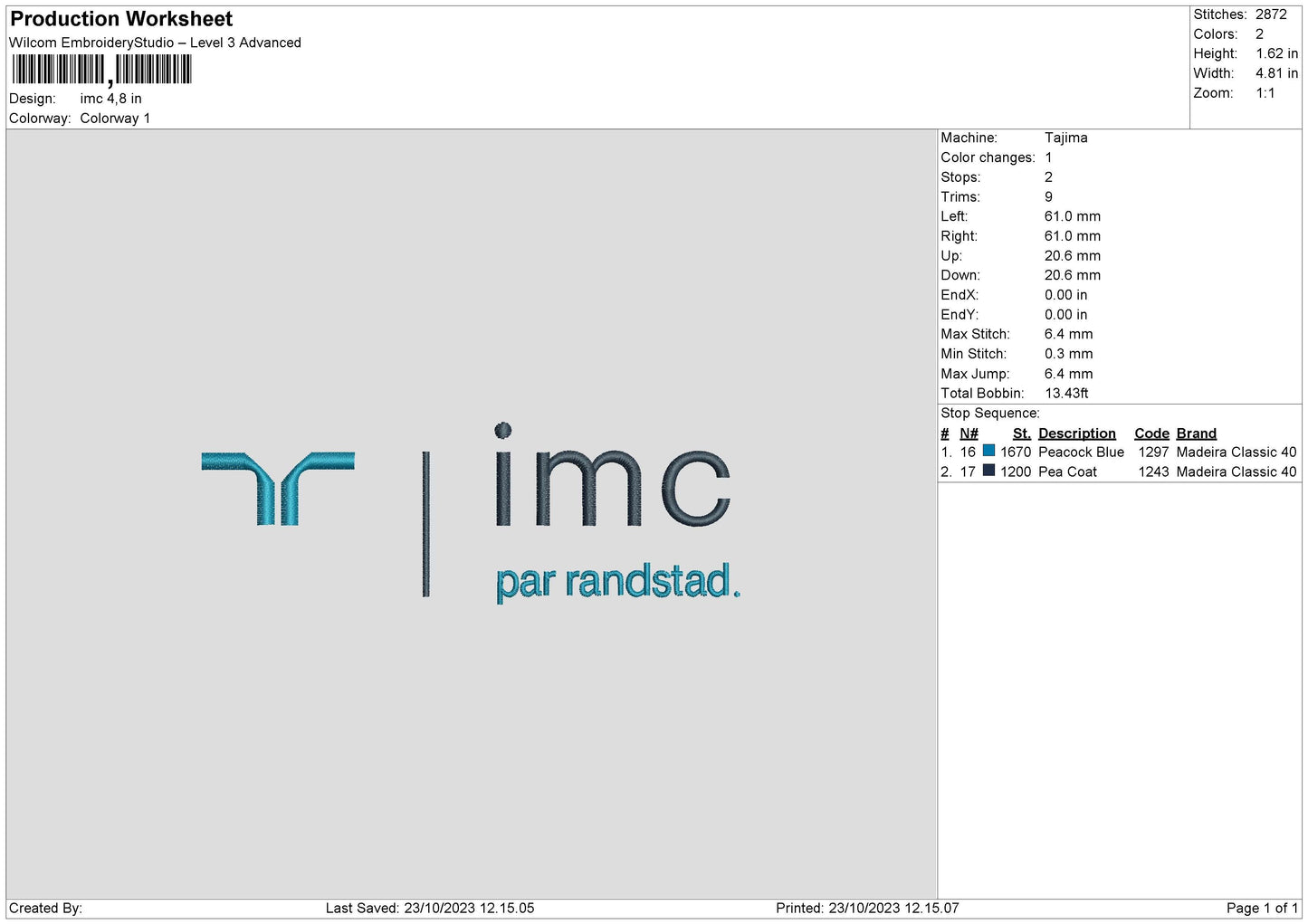Click the 'par randstad.' stitched text
The height and width of the screenshot is (924, 1308).
618,582
